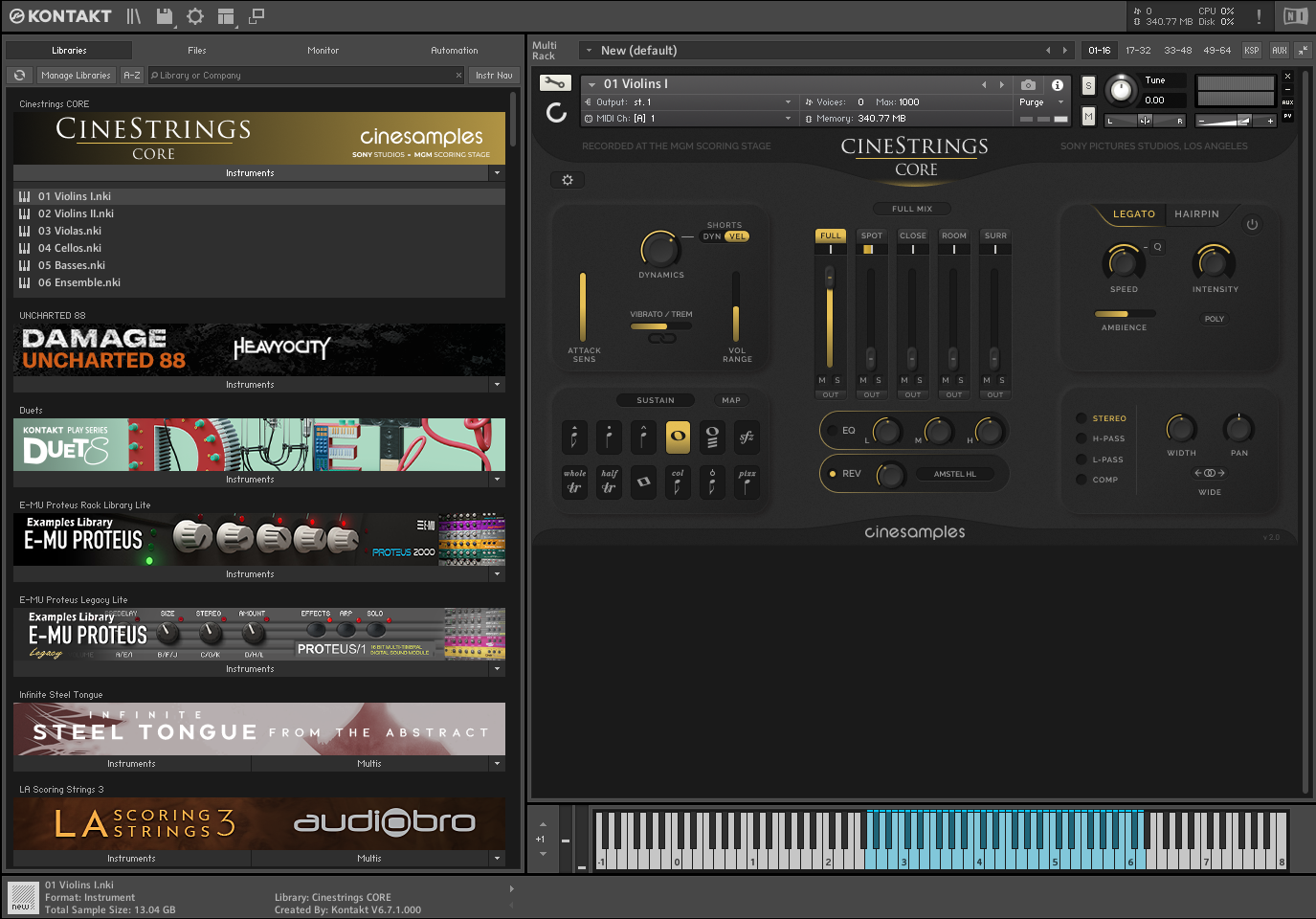The height and width of the screenshot is (919, 1316).
Task: Adjust the ATTACK SENS slider
Action: coord(582,306)
